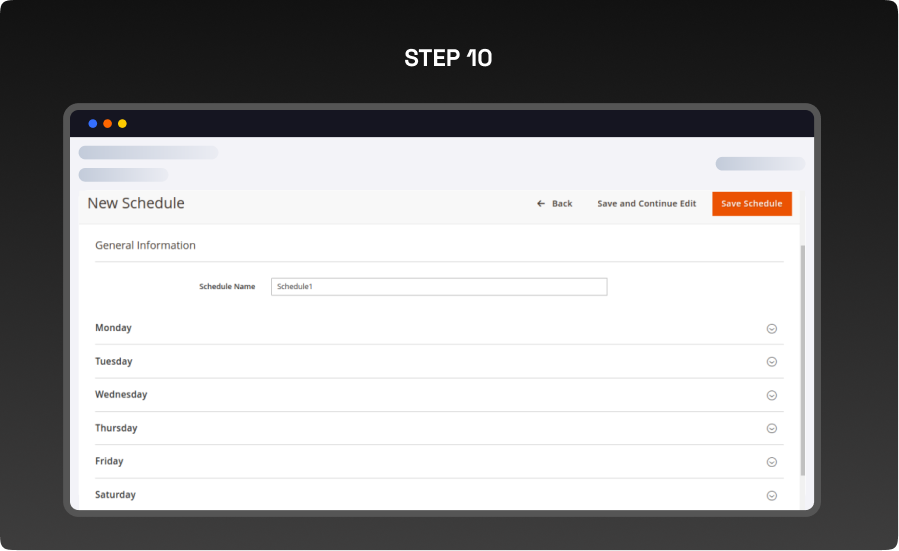
Task: Go back using the Back link
Action: [x=555, y=204]
